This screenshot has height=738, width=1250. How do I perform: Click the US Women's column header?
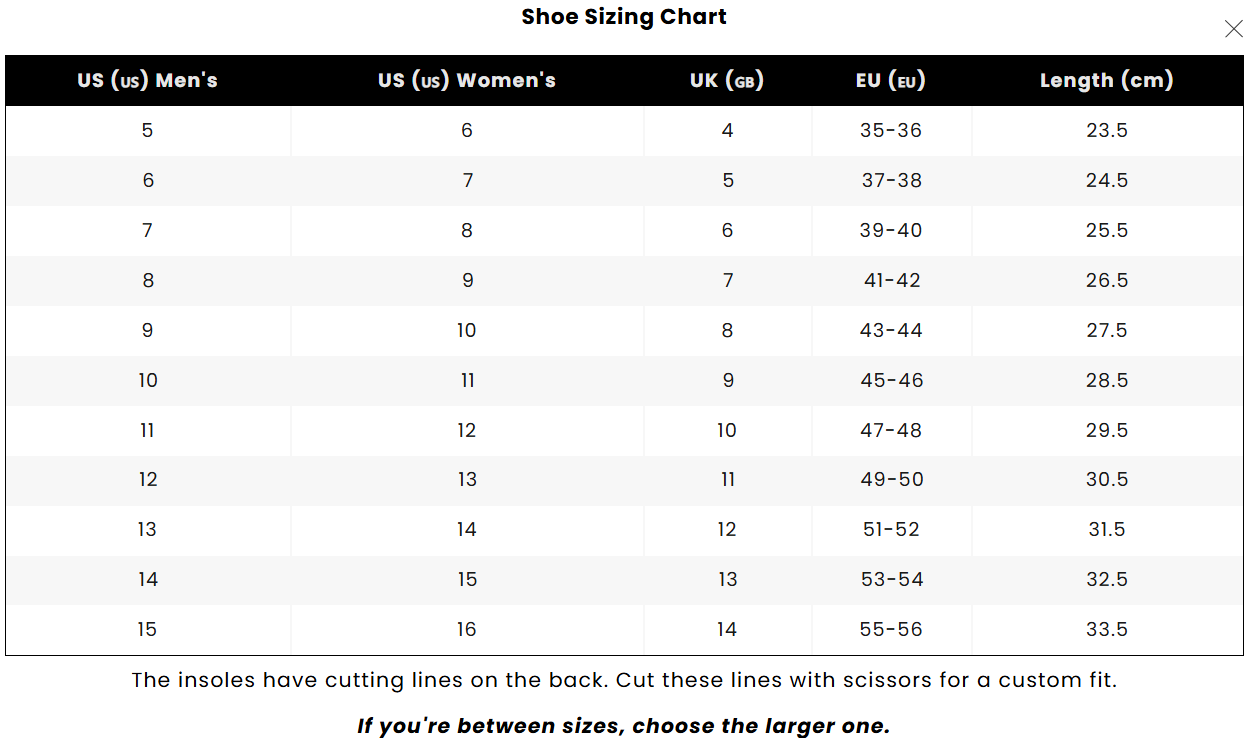(466, 80)
